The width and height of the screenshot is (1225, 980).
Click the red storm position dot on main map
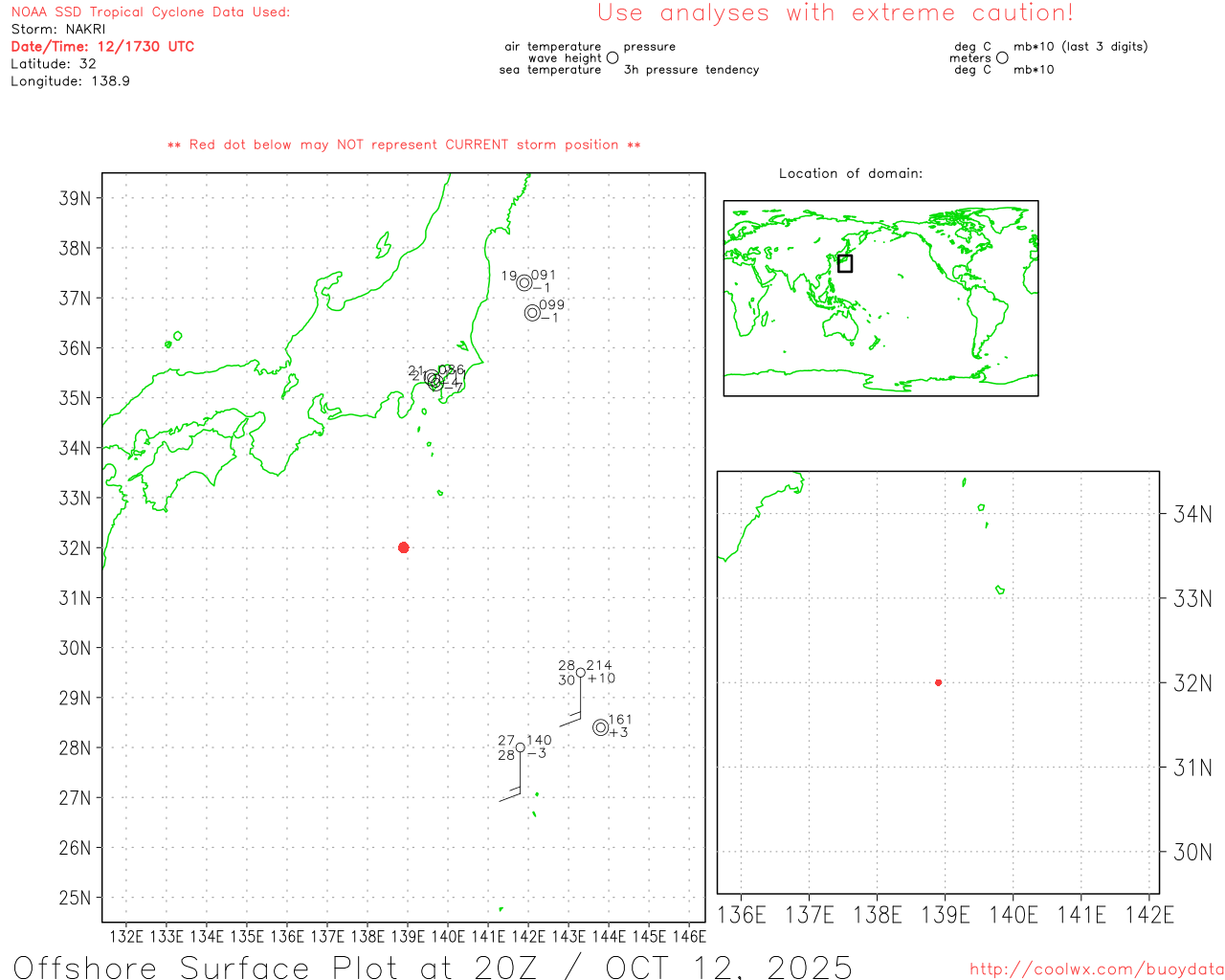(403, 547)
